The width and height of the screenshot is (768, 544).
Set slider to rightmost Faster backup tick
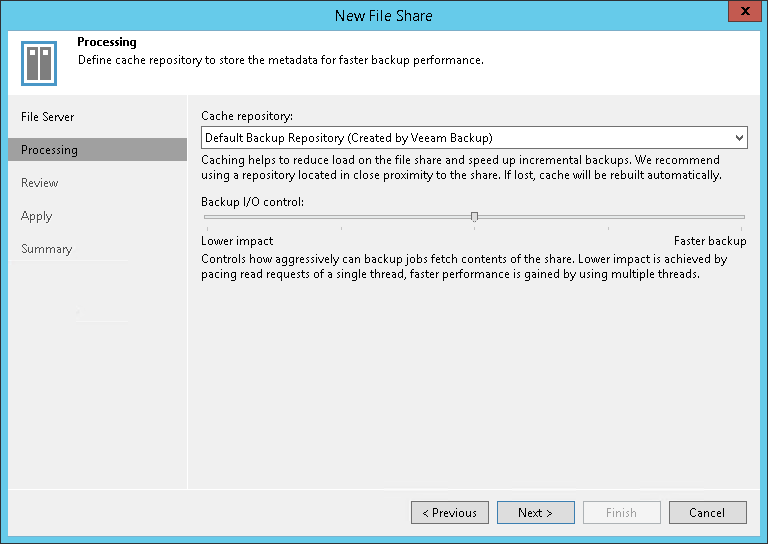[742, 228]
